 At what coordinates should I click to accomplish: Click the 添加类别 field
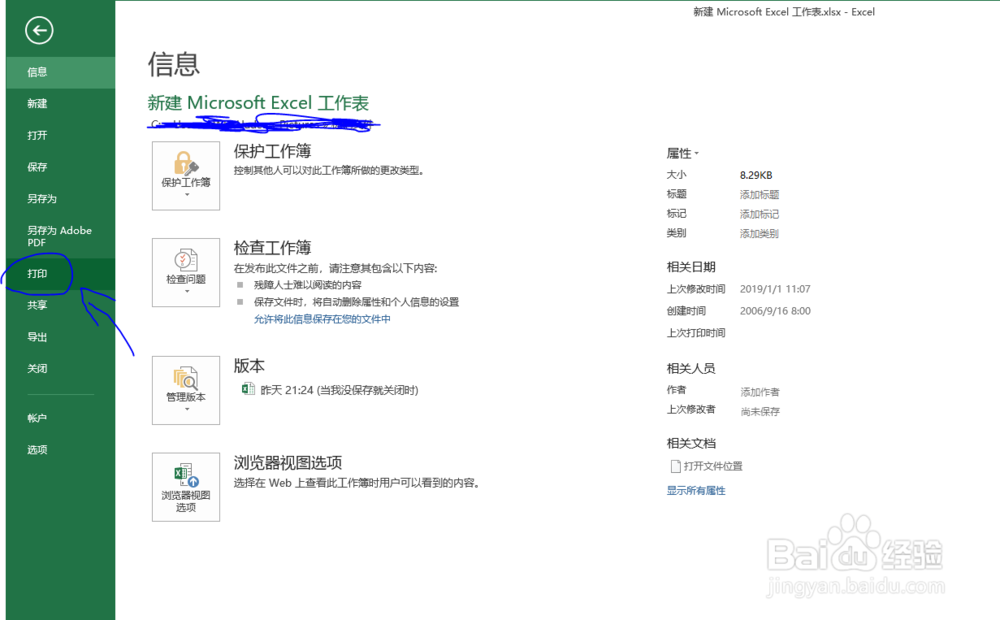tap(759, 233)
